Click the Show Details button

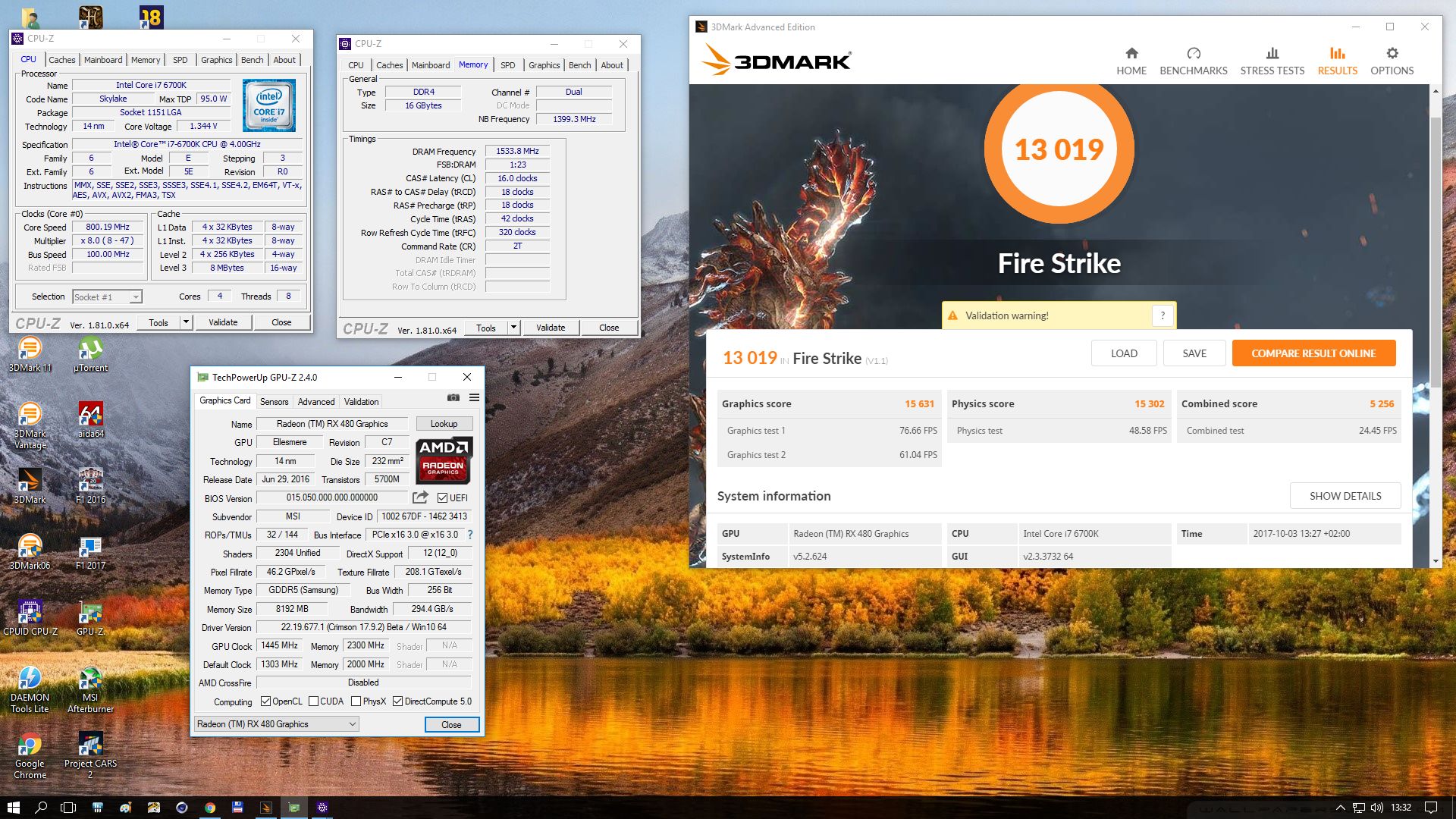[1345, 496]
